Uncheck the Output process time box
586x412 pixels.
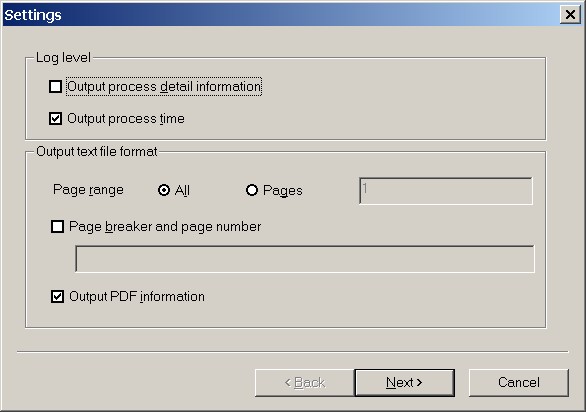55,119
